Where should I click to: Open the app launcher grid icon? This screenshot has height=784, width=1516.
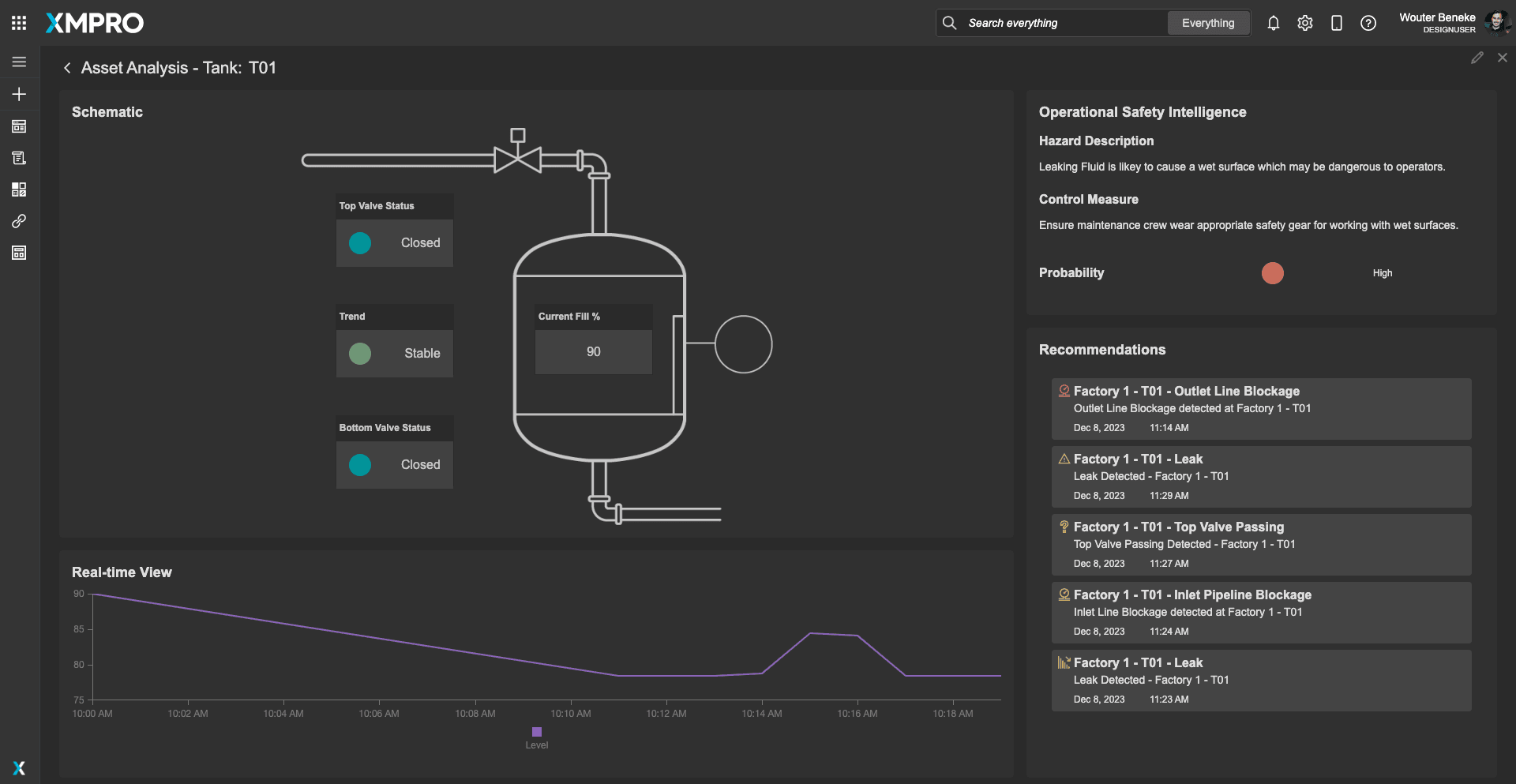(19, 23)
